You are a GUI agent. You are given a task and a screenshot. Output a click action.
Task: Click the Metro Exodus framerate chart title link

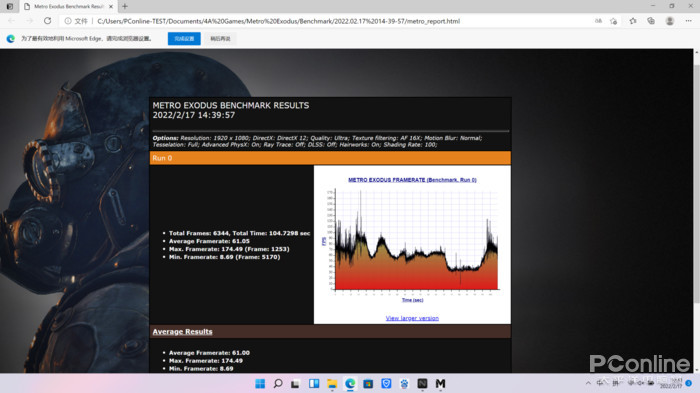click(412, 180)
